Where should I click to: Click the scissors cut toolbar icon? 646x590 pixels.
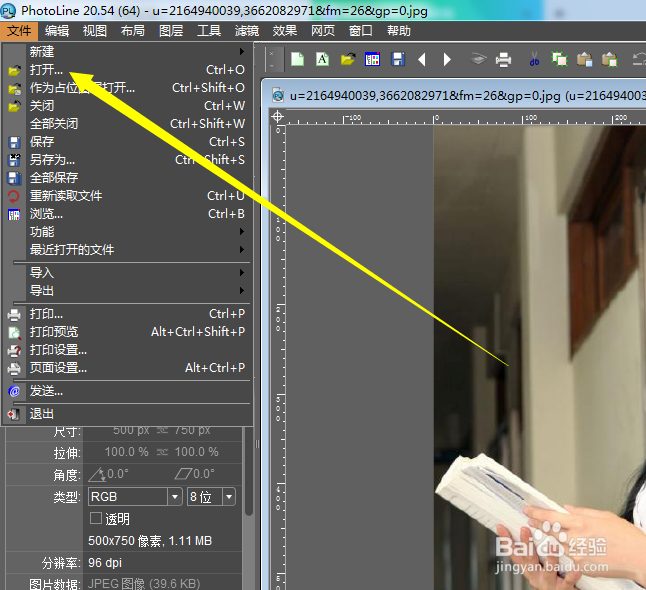pyautogui.click(x=534, y=59)
